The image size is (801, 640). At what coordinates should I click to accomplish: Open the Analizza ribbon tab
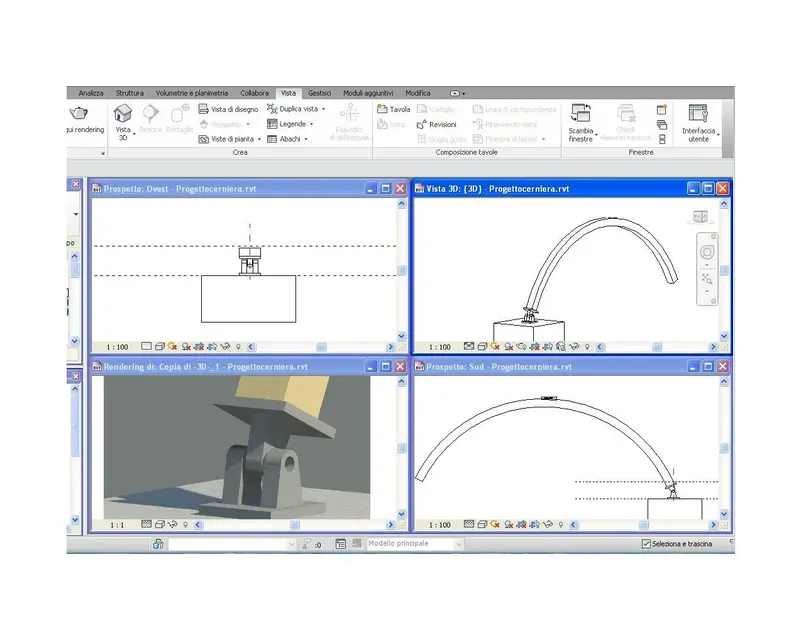coord(91,93)
